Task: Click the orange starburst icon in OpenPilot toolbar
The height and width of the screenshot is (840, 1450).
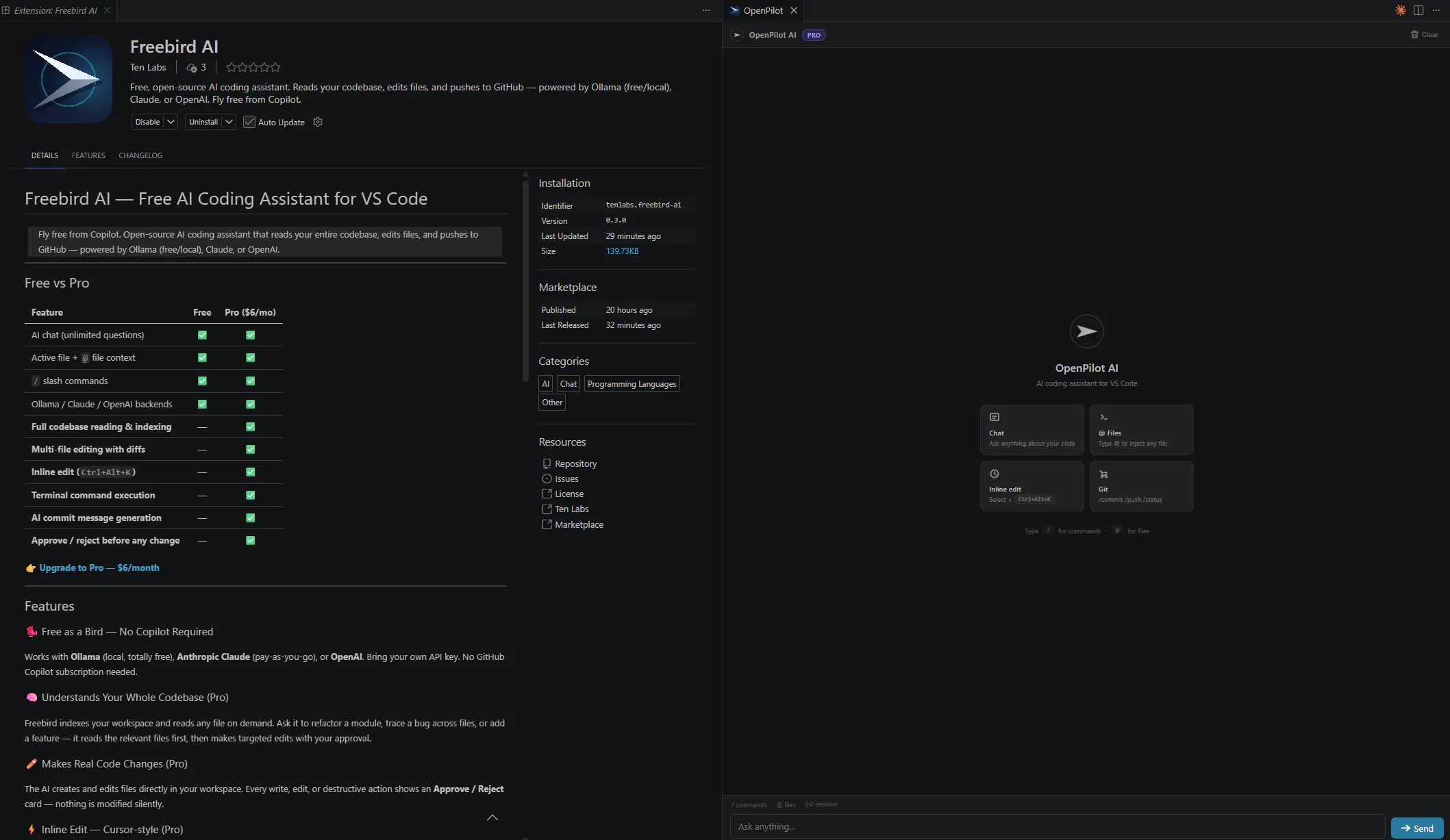Action: (1401, 10)
